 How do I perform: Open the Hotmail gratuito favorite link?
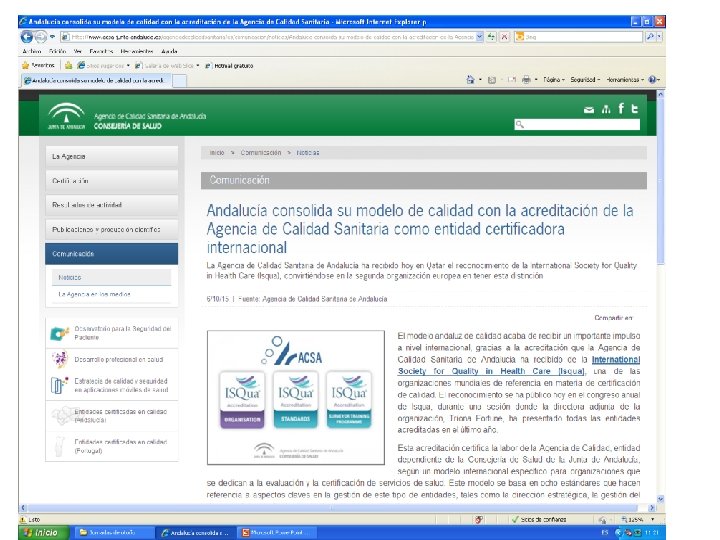coord(229,66)
